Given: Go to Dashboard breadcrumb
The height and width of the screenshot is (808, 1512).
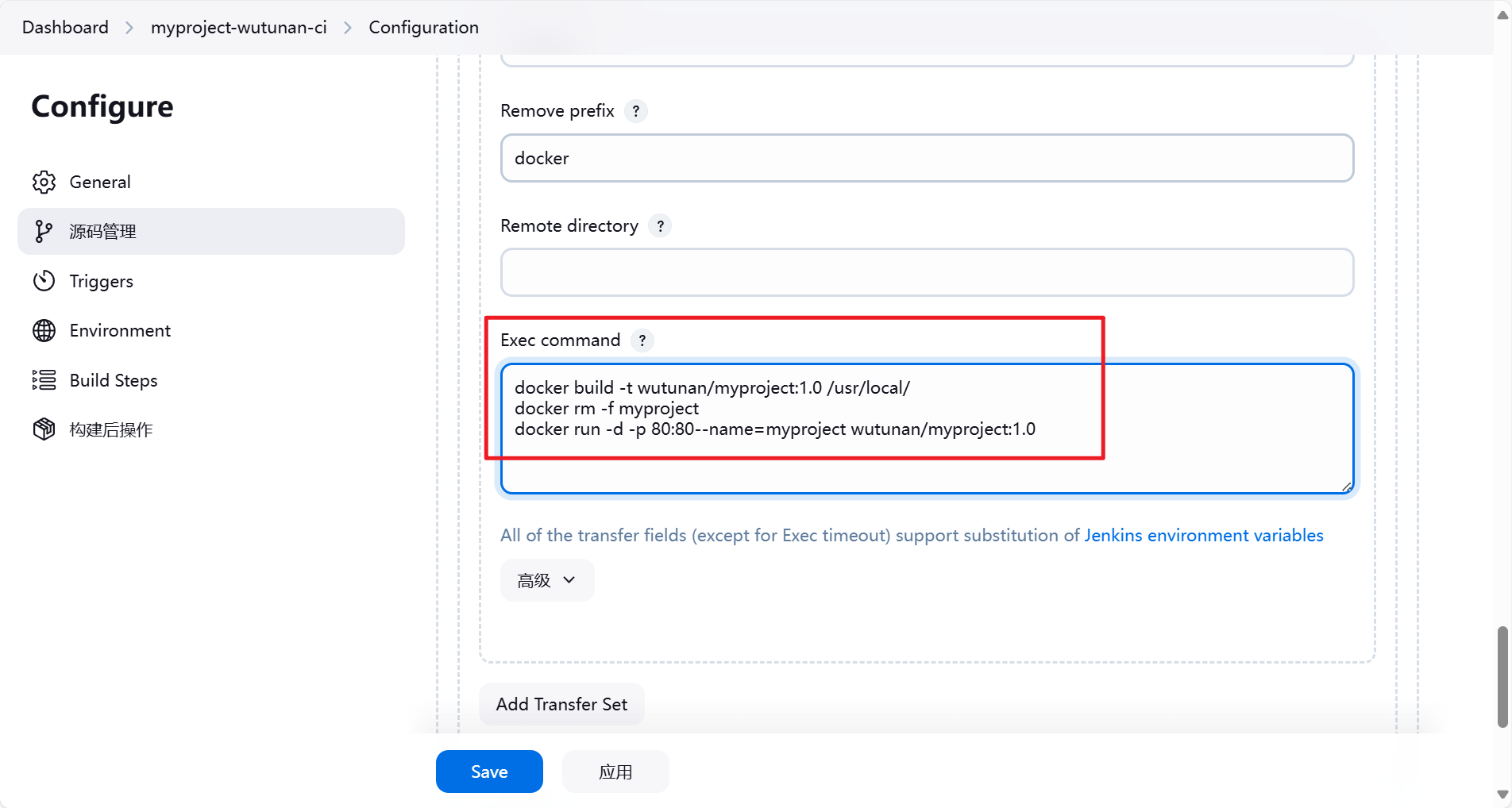Looking at the screenshot, I should coord(65,28).
